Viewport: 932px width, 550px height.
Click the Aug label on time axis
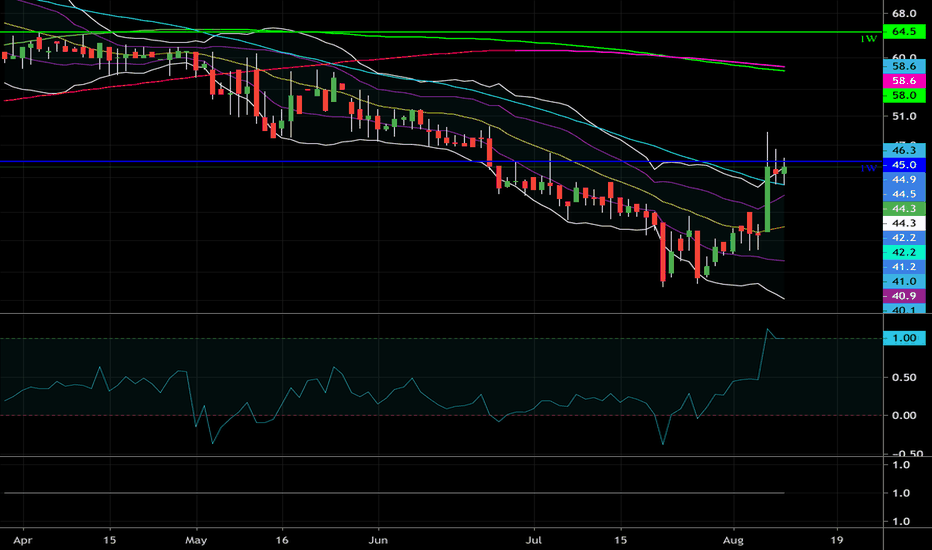point(733,540)
